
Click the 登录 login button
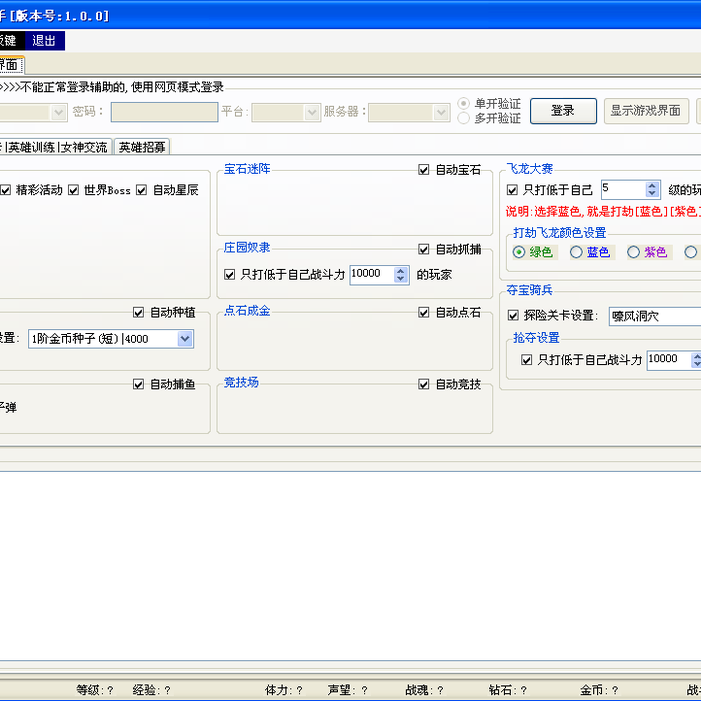(563, 111)
